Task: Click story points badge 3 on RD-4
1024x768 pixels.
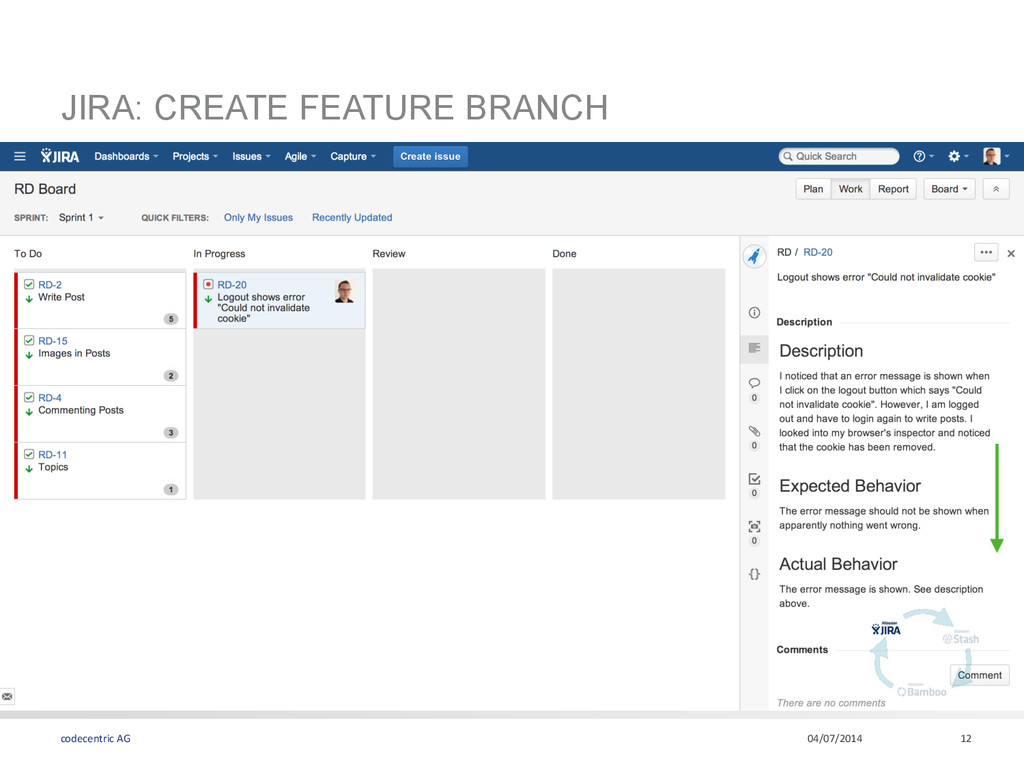Action: coord(171,433)
